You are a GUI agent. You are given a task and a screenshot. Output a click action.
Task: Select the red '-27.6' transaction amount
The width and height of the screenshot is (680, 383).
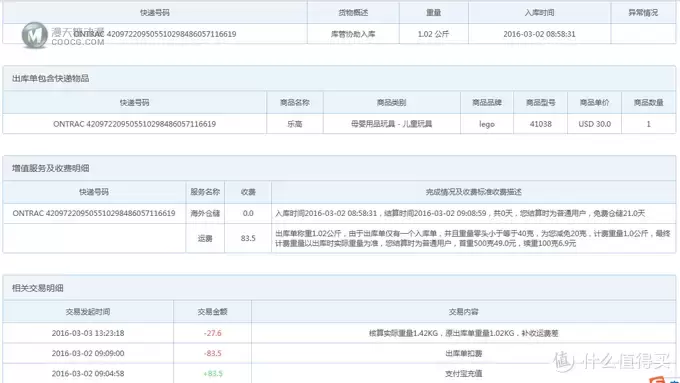(212, 333)
